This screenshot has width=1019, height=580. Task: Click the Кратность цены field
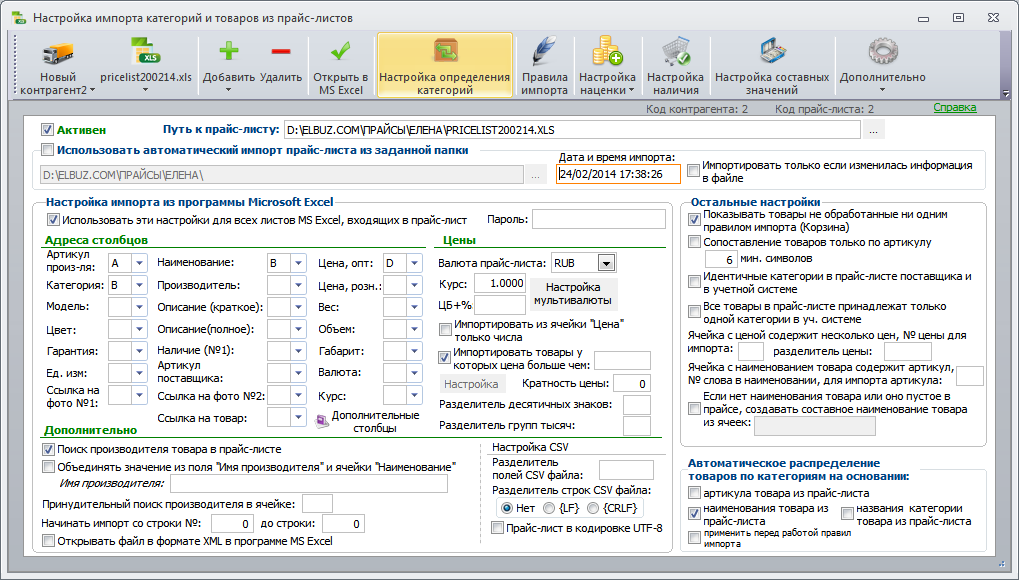coord(632,384)
